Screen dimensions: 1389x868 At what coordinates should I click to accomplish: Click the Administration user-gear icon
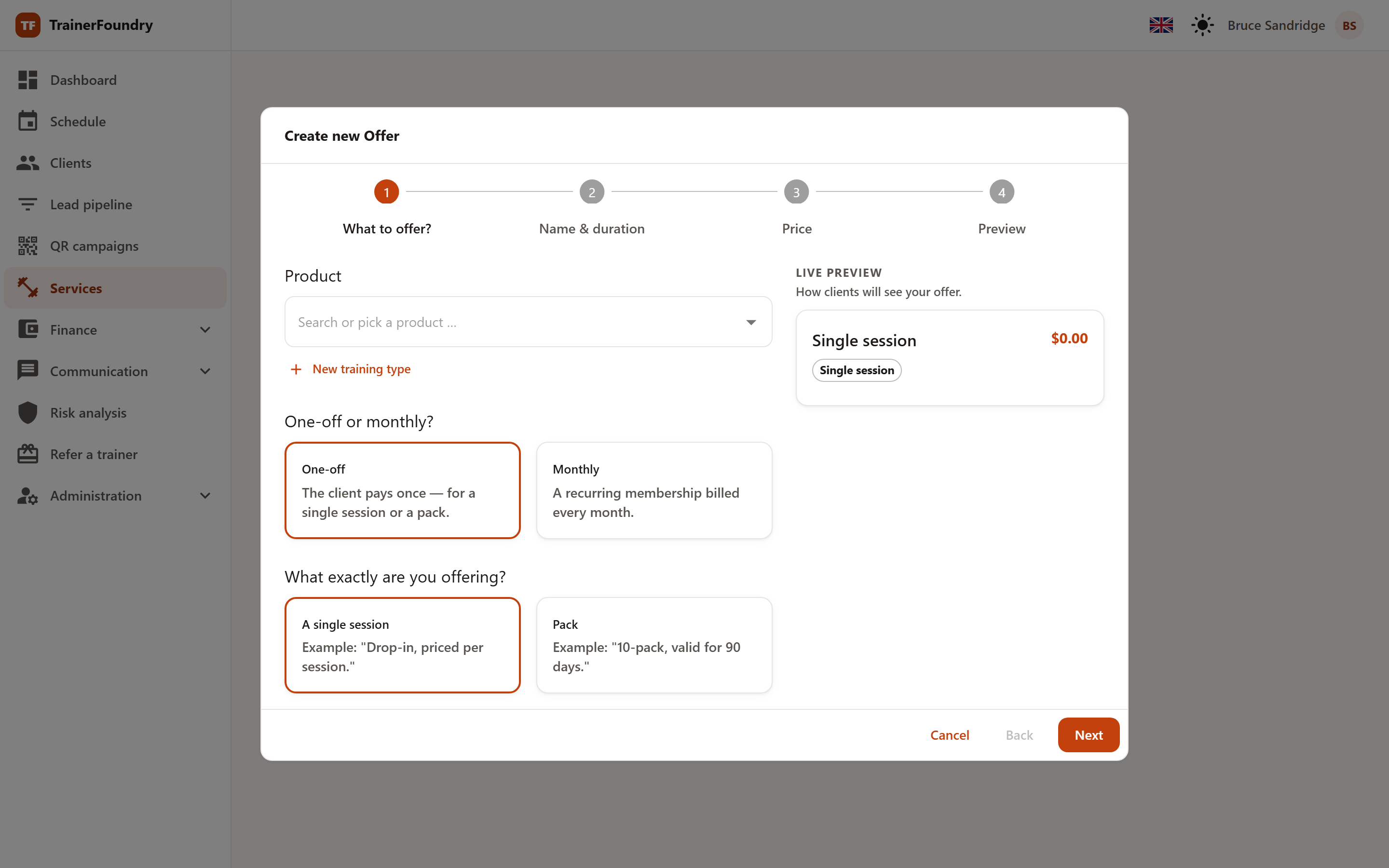tap(27, 495)
